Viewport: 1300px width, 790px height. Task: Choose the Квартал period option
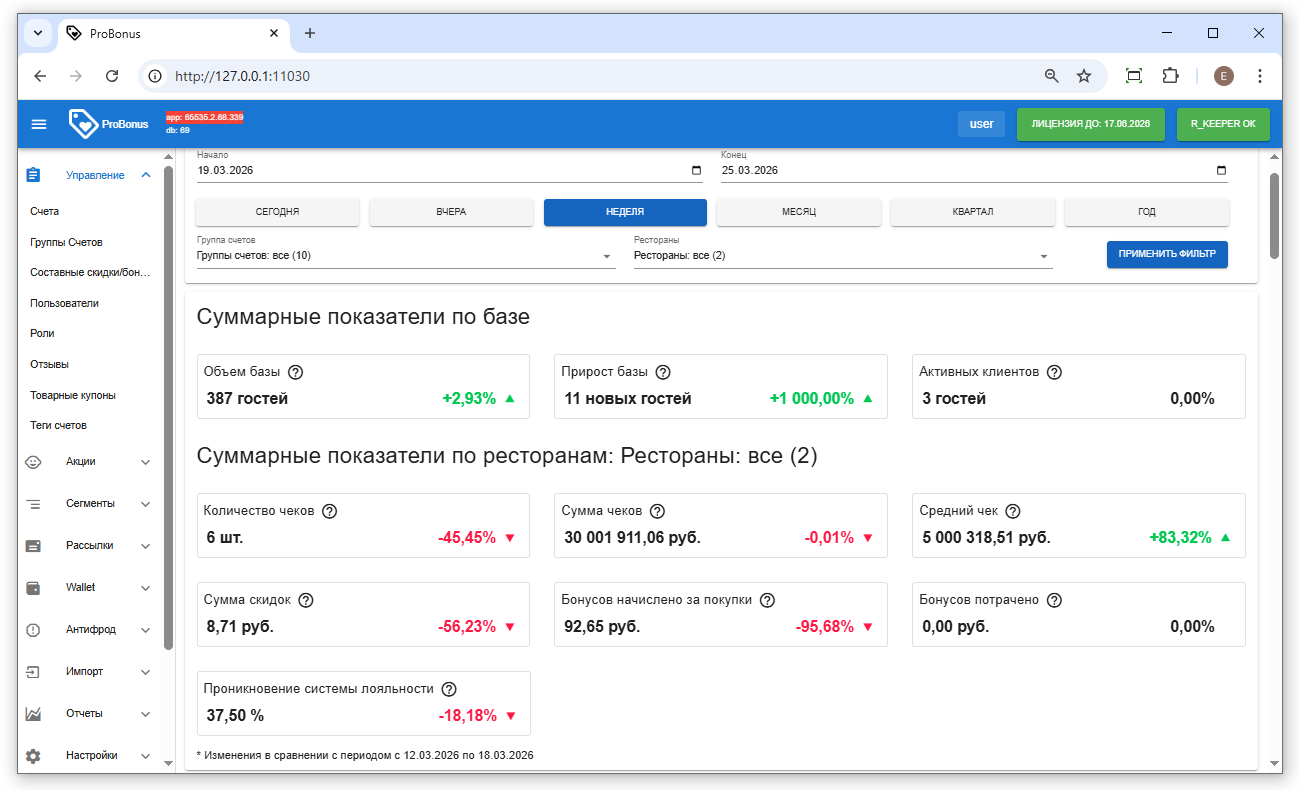[x=972, y=212]
